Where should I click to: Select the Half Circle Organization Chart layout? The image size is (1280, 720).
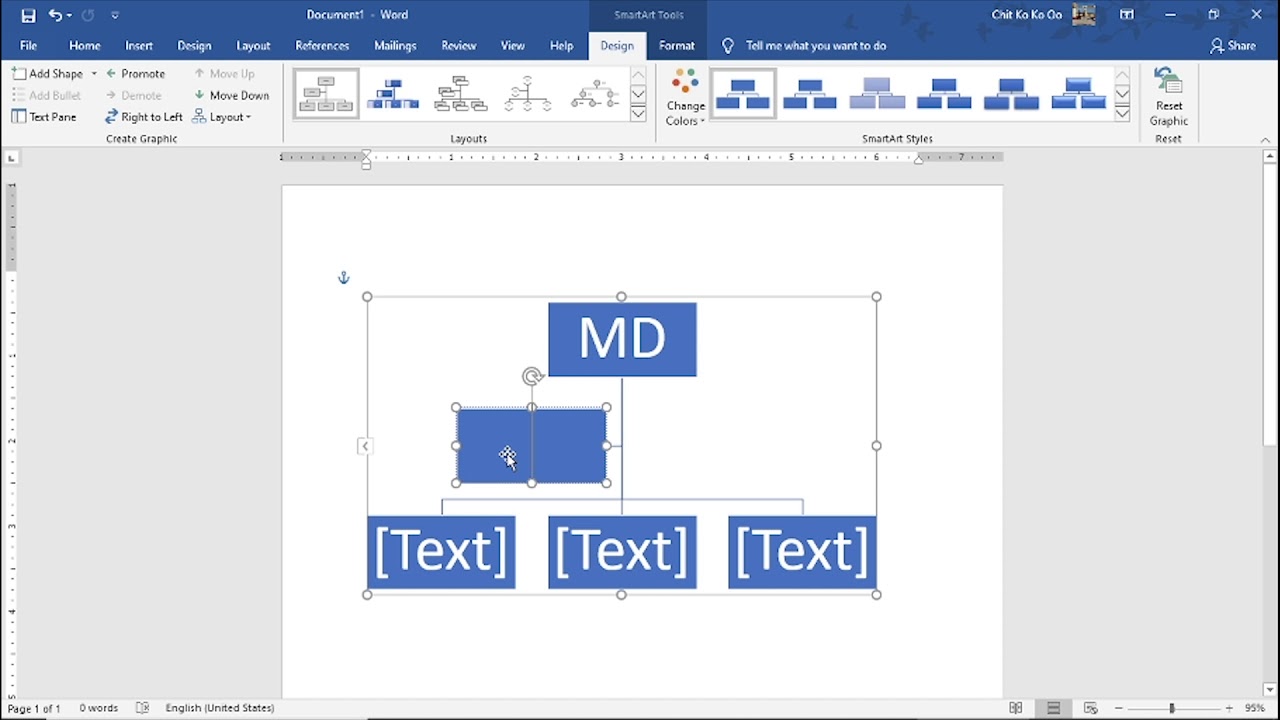[528, 95]
